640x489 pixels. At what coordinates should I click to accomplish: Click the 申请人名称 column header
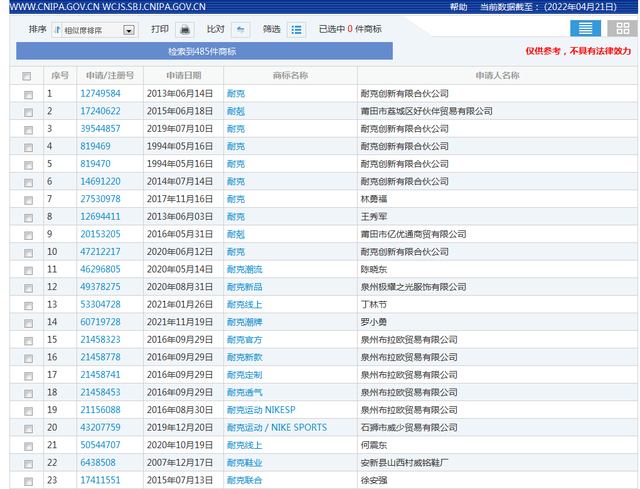[498, 76]
